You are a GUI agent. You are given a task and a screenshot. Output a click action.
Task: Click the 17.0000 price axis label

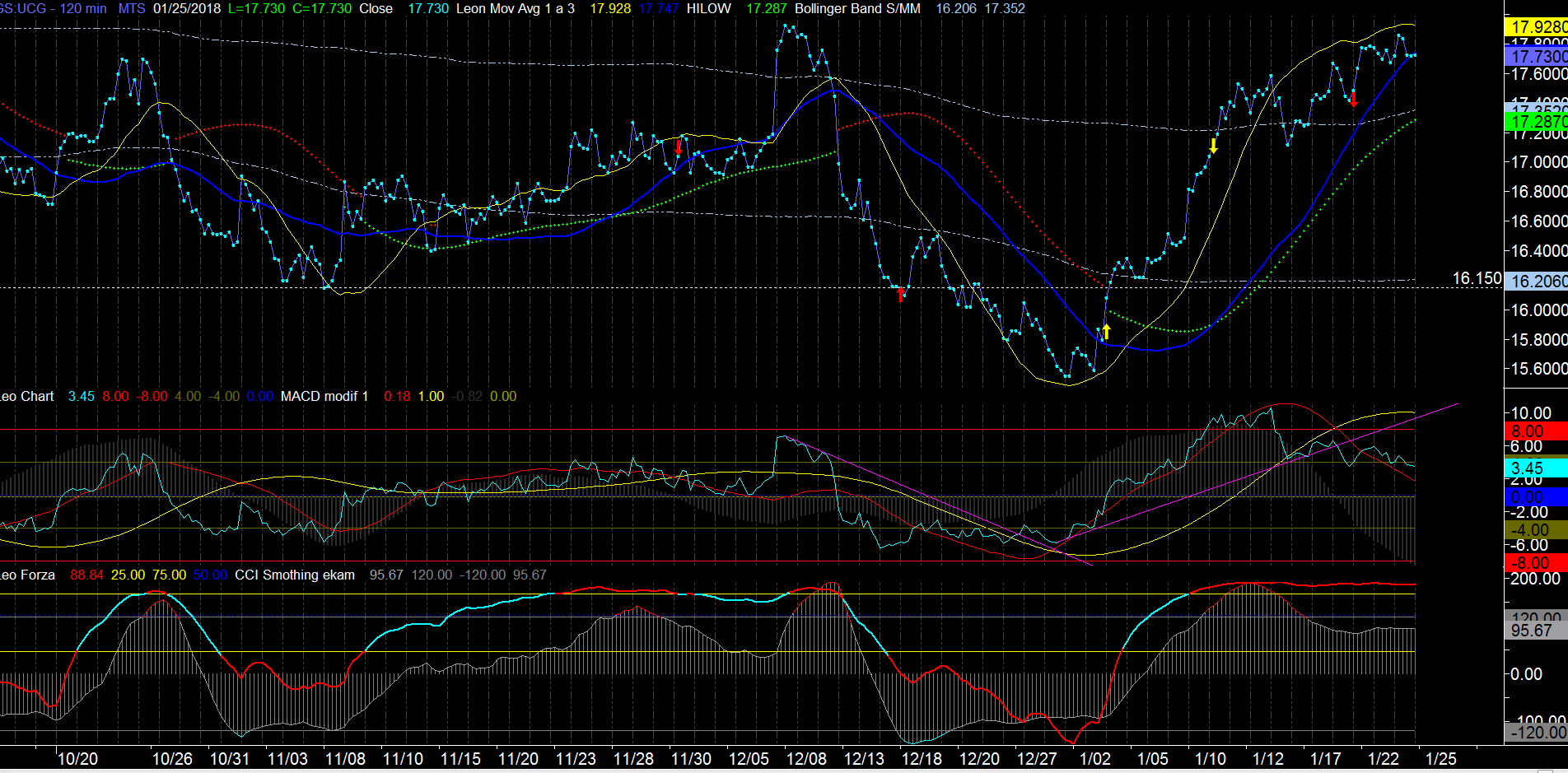click(x=1538, y=162)
